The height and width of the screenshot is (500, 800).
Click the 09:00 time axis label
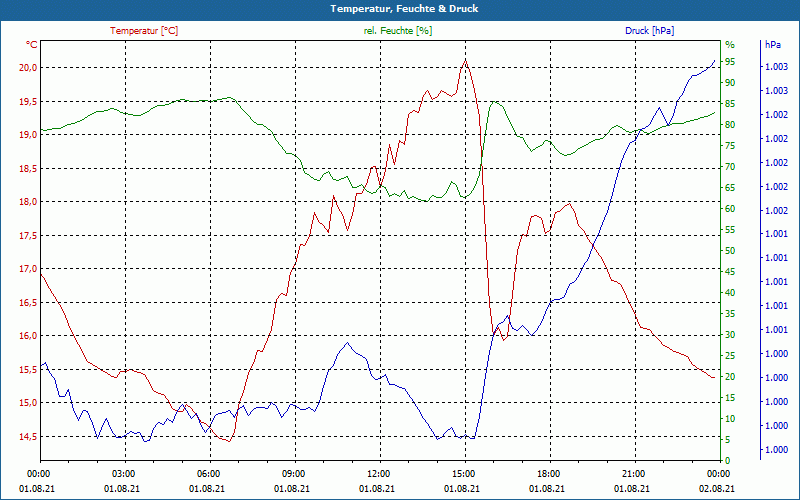[295, 474]
